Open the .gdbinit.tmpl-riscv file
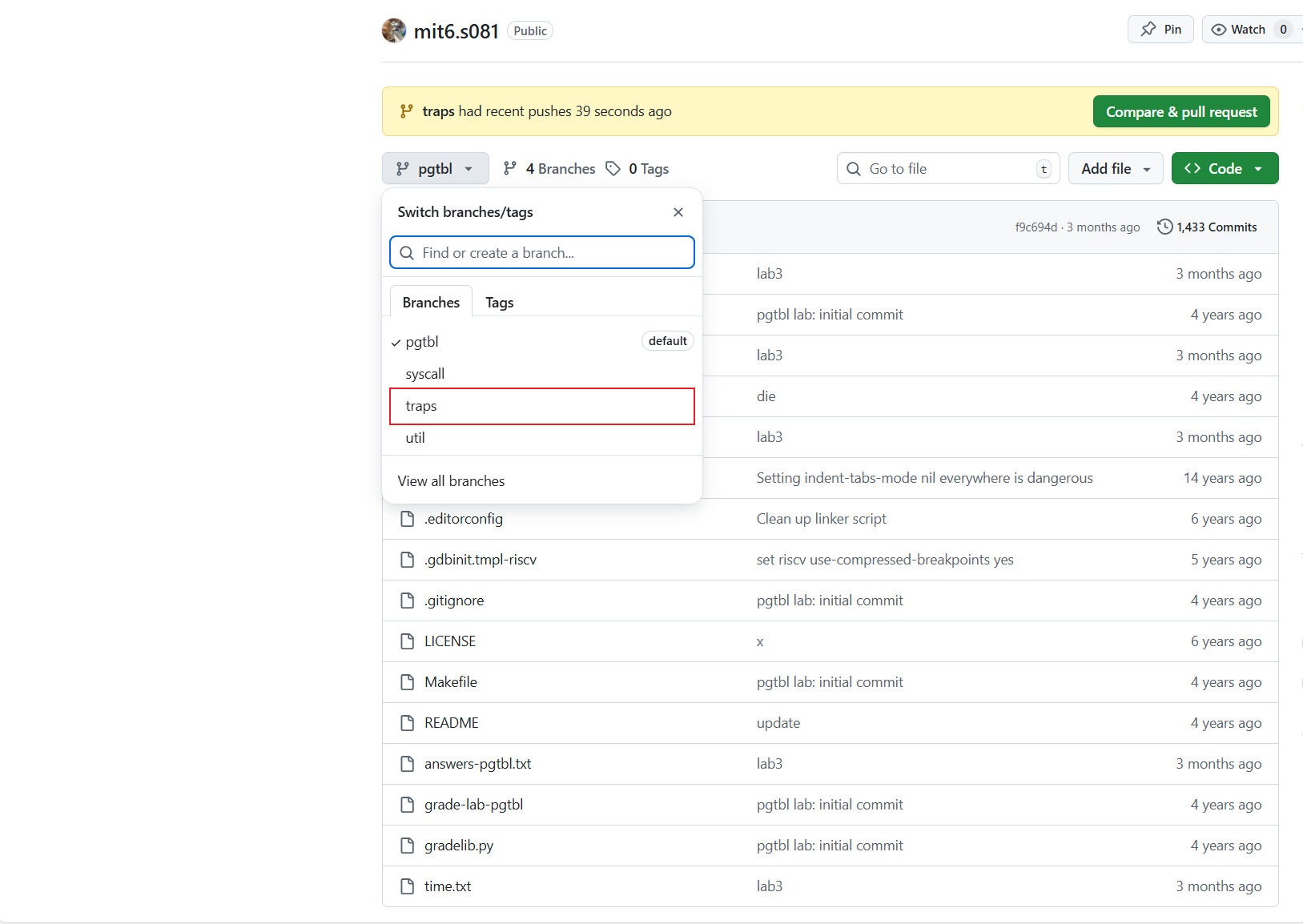 pos(481,560)
